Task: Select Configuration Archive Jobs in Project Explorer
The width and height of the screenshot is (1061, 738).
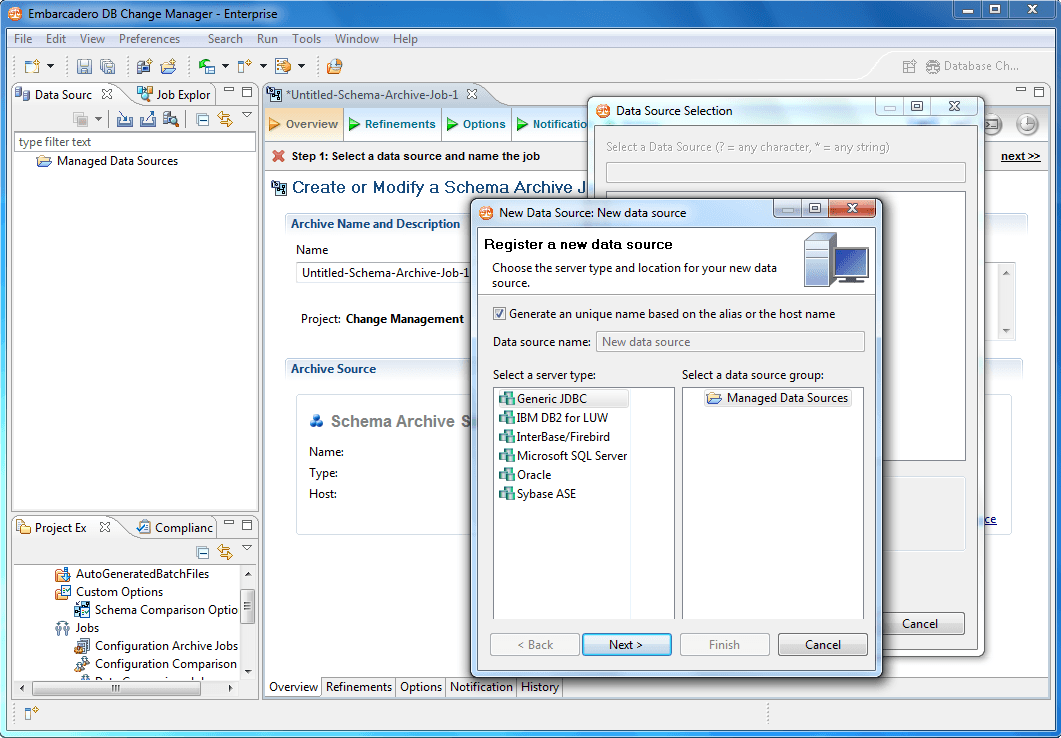Action: (156, 646)
